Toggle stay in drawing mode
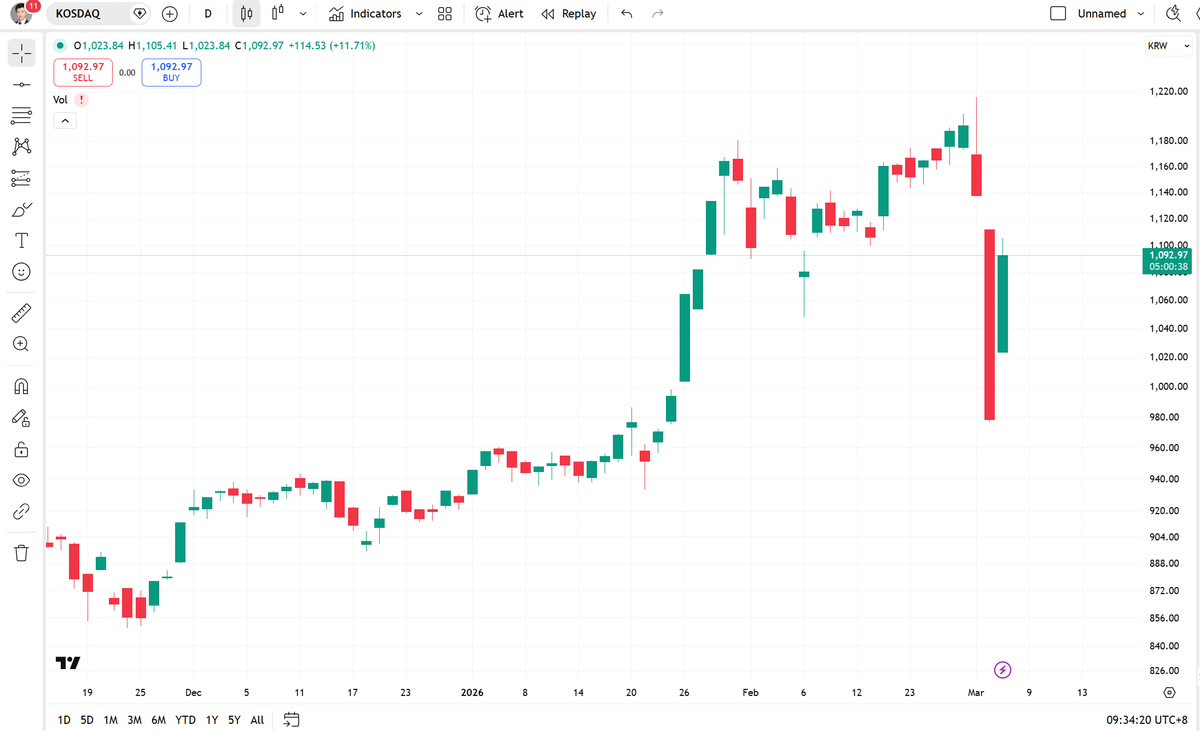 coord(21,418)
